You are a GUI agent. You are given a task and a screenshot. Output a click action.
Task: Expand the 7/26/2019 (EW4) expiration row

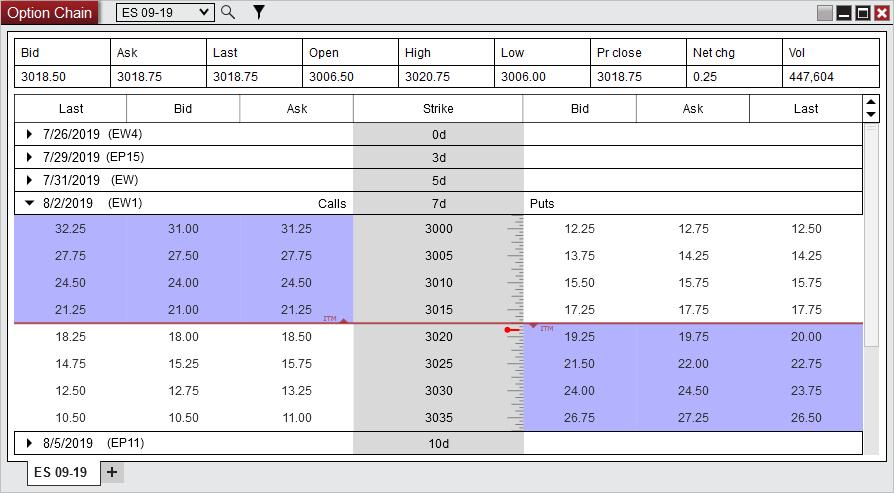tap(30, 134)
